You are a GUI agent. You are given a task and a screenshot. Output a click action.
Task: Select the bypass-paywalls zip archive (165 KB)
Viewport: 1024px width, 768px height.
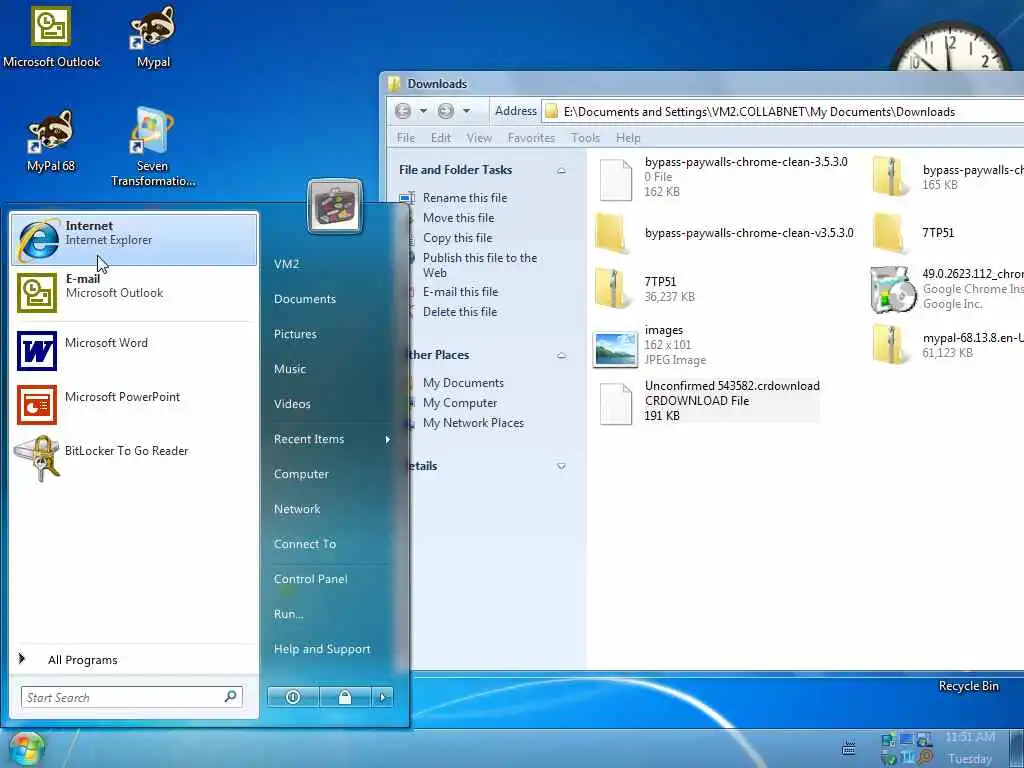point(889,176)
